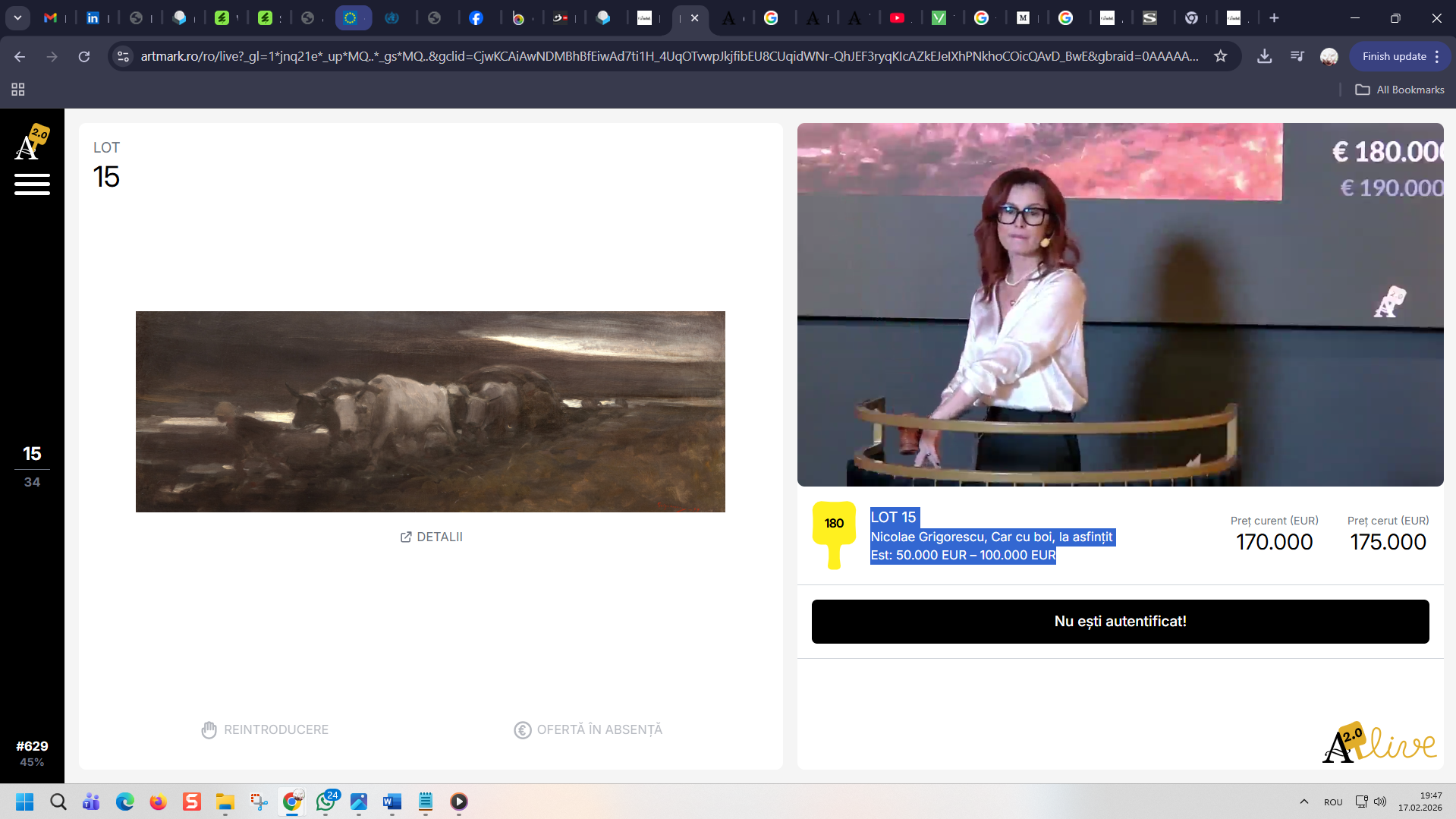Open All Bookmarks folder
The height and width of the screenshot is (819, 1456).
click(x=1400, y=90)
